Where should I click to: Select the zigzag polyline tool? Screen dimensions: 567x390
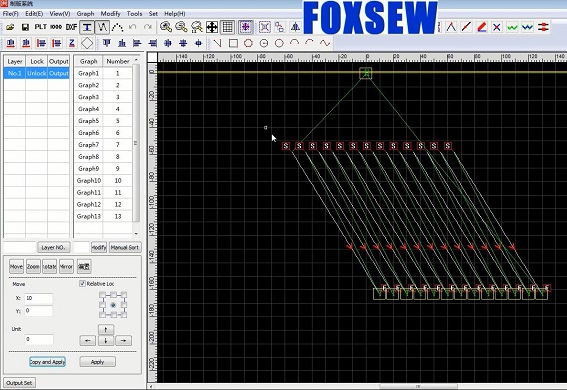coord(102,27)
